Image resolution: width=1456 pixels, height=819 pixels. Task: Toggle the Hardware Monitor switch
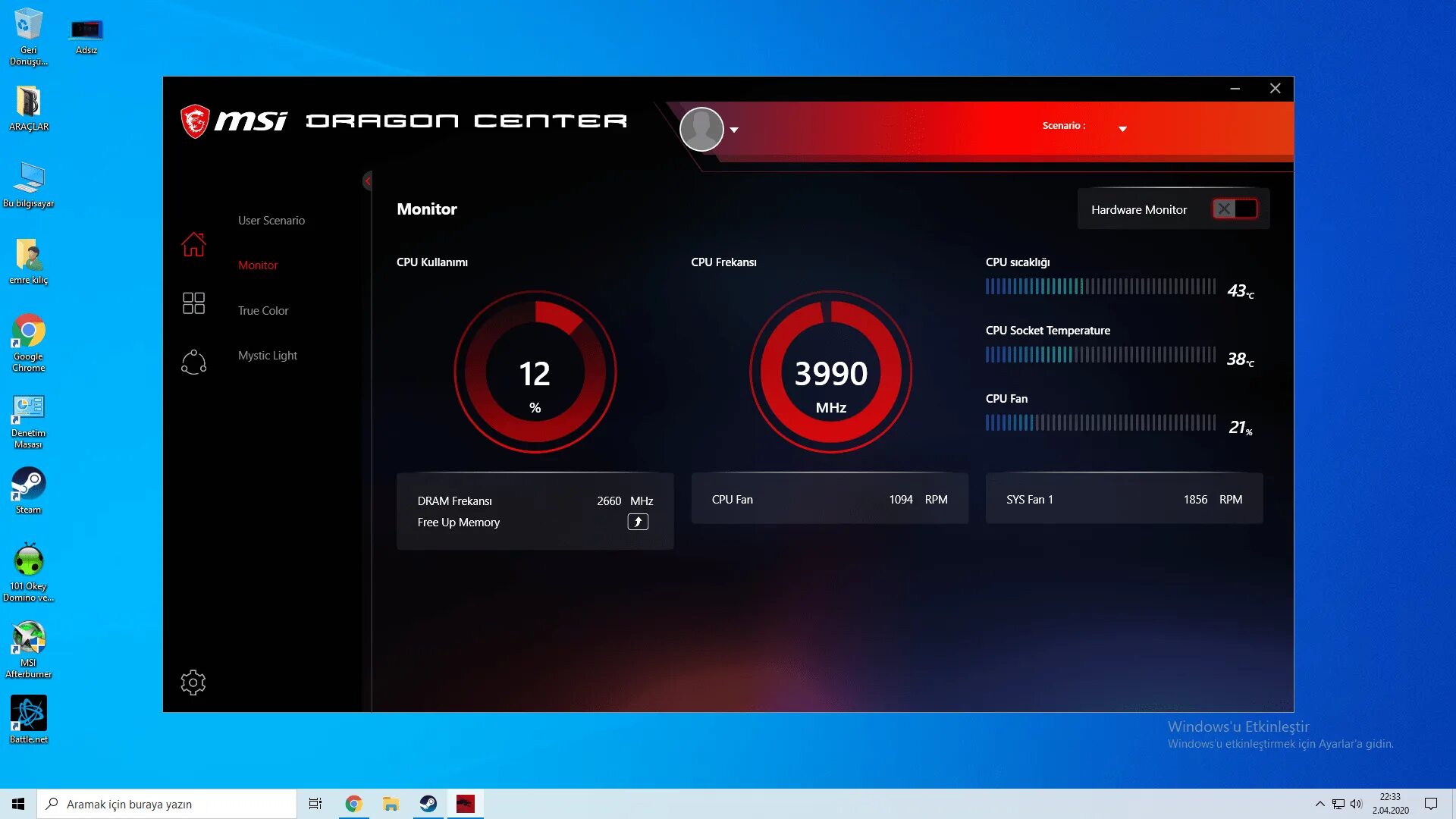[x=1235, y=209]
